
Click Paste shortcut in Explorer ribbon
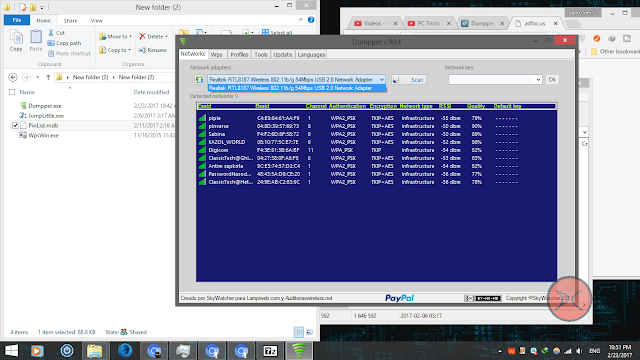(69, 53)
